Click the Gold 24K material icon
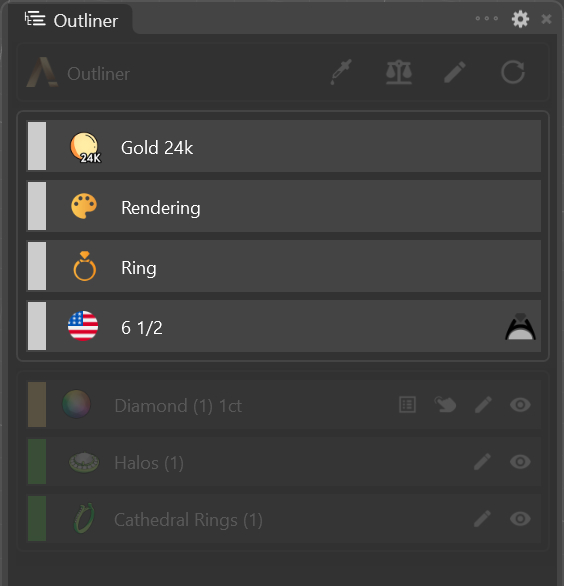The image size is (564, 586). pyautogui.click(x=85, y=147)
